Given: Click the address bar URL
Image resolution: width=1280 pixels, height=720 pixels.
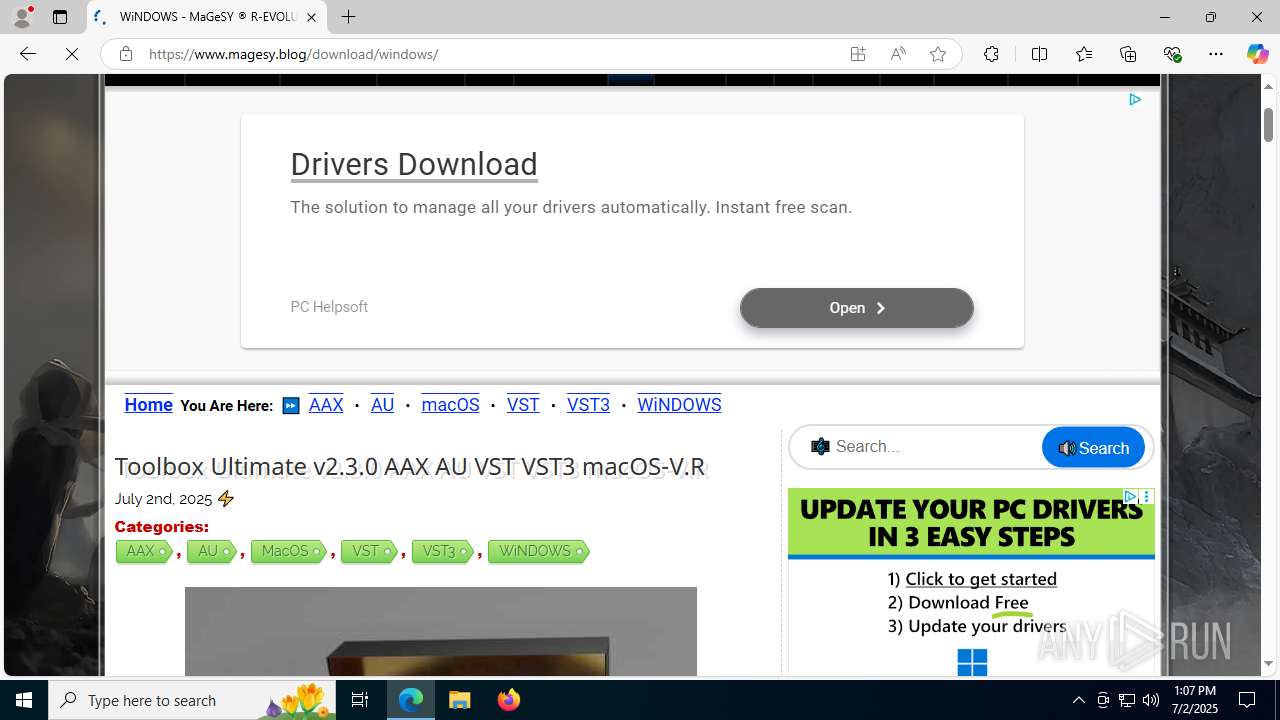Looking at the screenshot, I should click(x=293, y=54).
